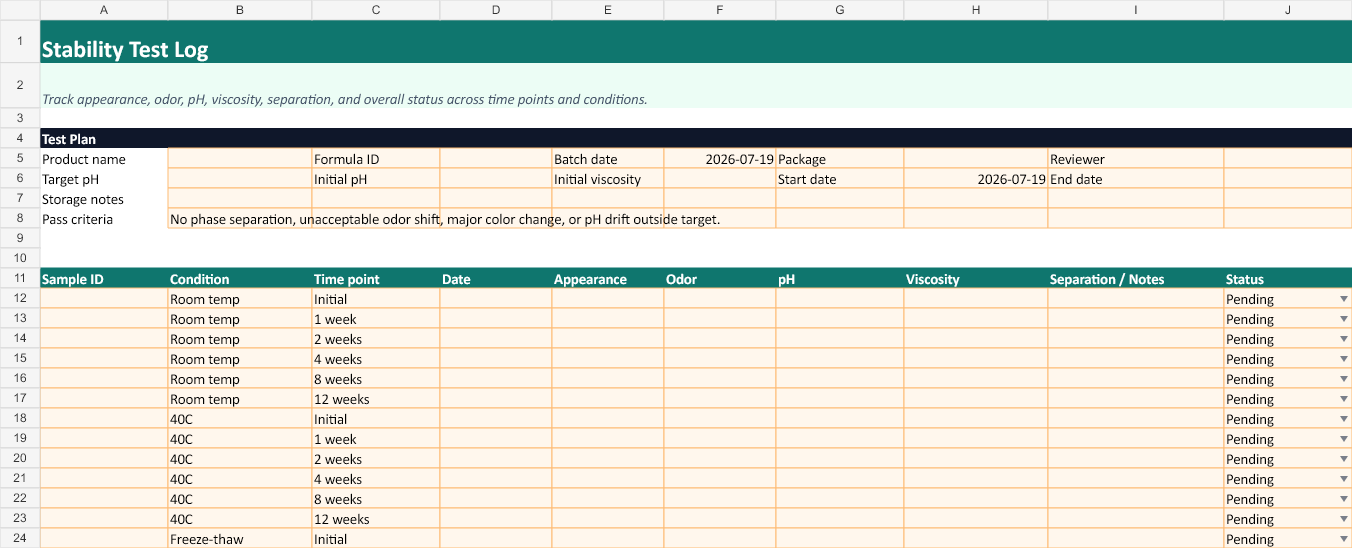Open Status dropdown for Room temp 12 weeks row
The image size is (1352, 548).
tap(1343, 399)
